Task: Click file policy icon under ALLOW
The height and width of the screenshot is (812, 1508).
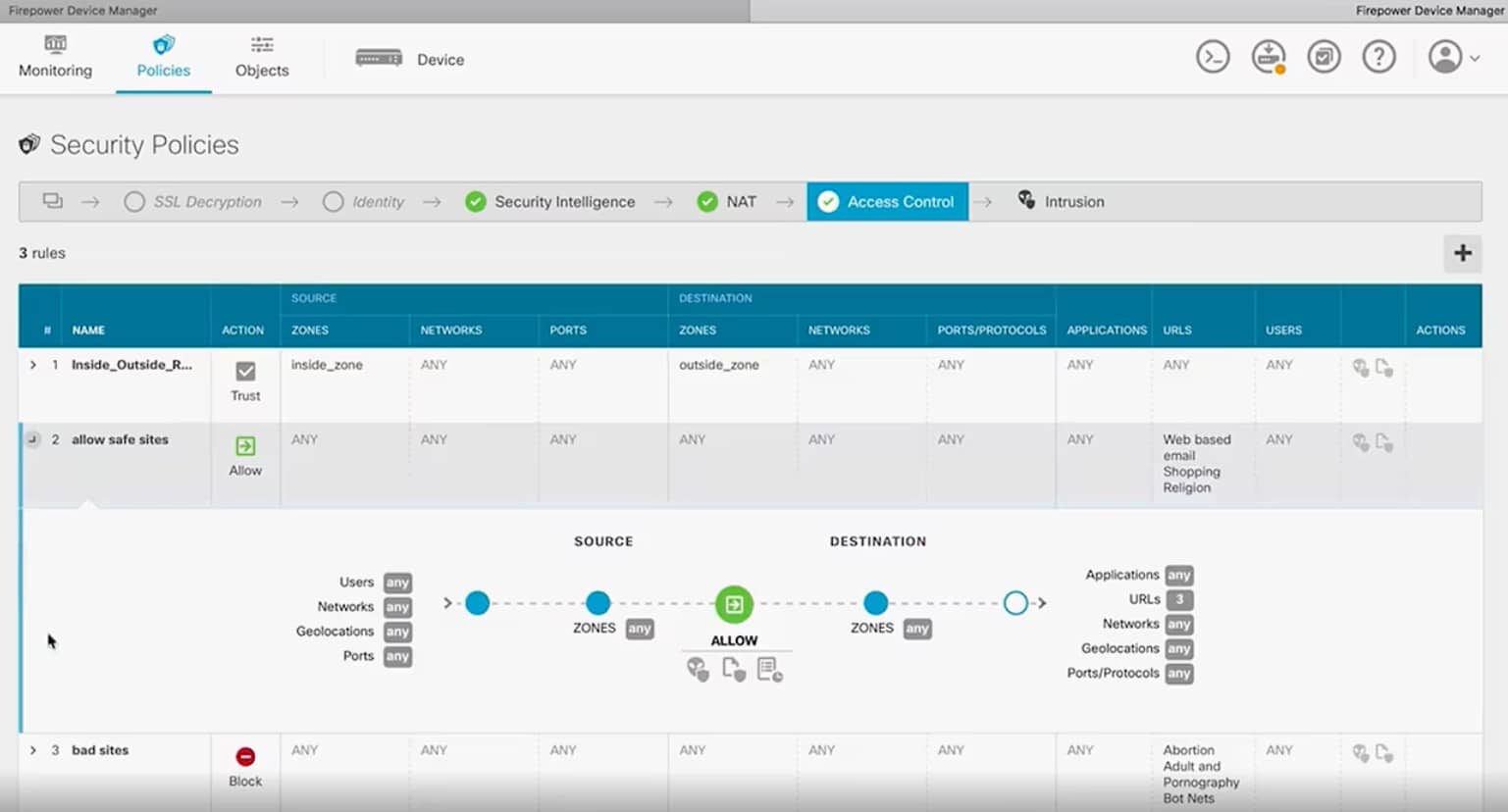Action: (x=734, y=670)
